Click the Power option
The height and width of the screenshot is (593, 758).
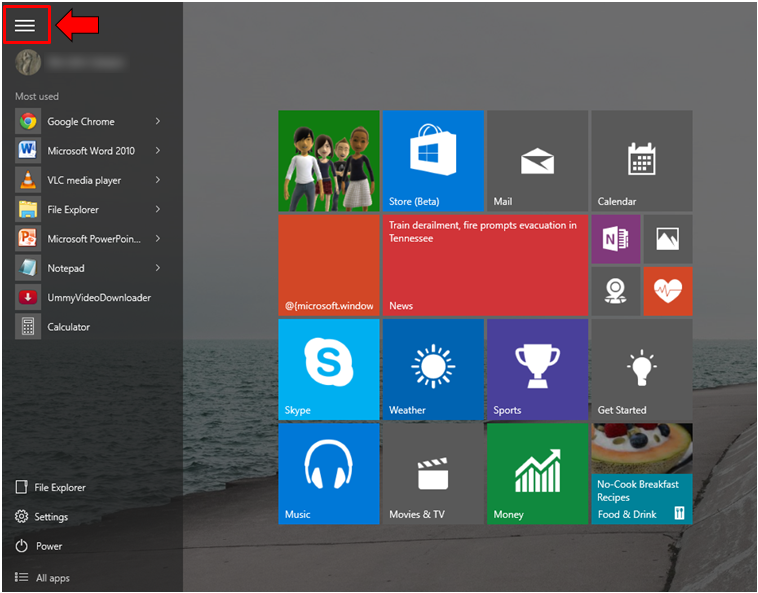pyautogui.click(x=39, y=546)
